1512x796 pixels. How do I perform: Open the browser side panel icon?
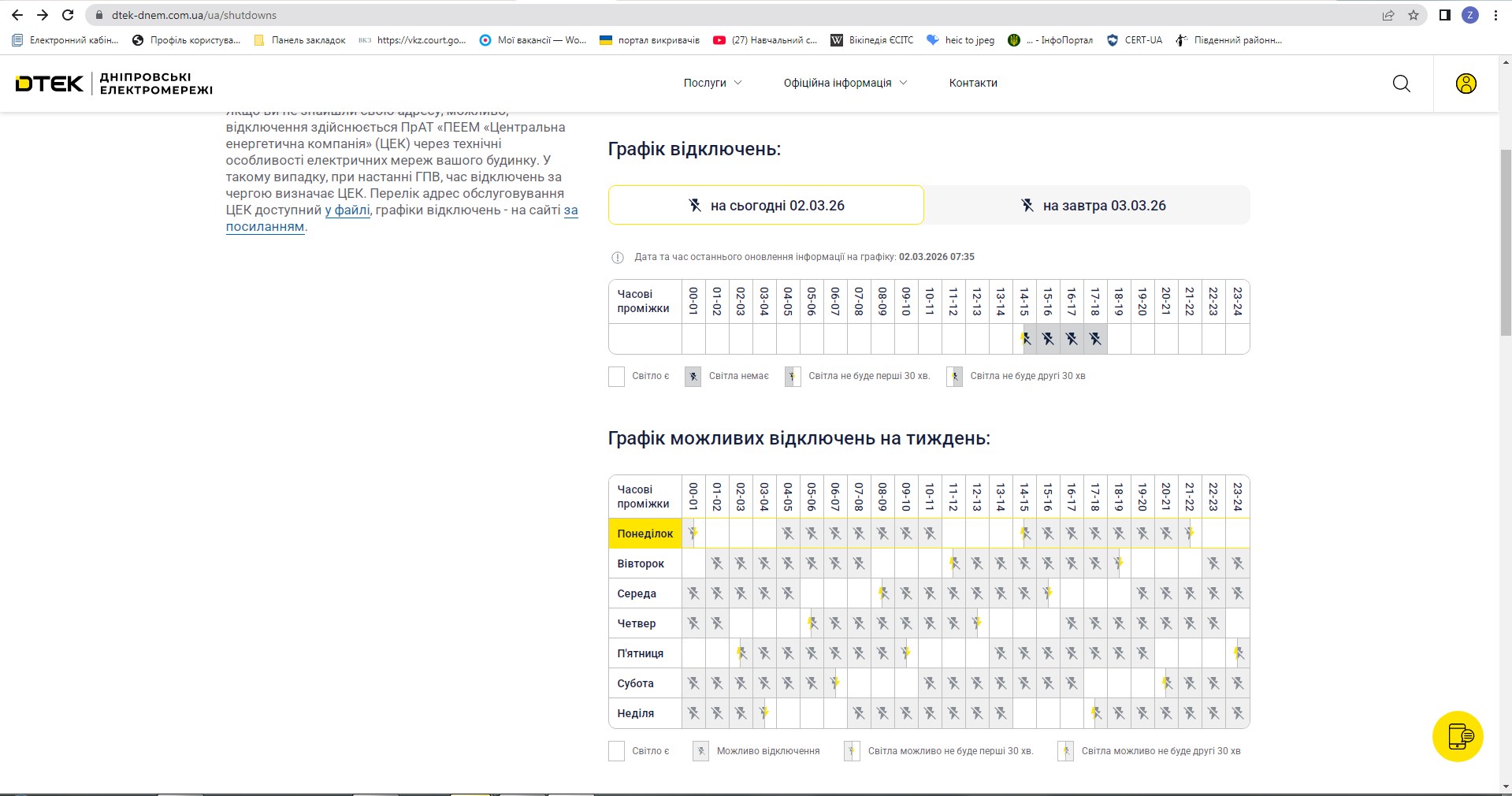pyautogui.click(x=1444, y=15)
